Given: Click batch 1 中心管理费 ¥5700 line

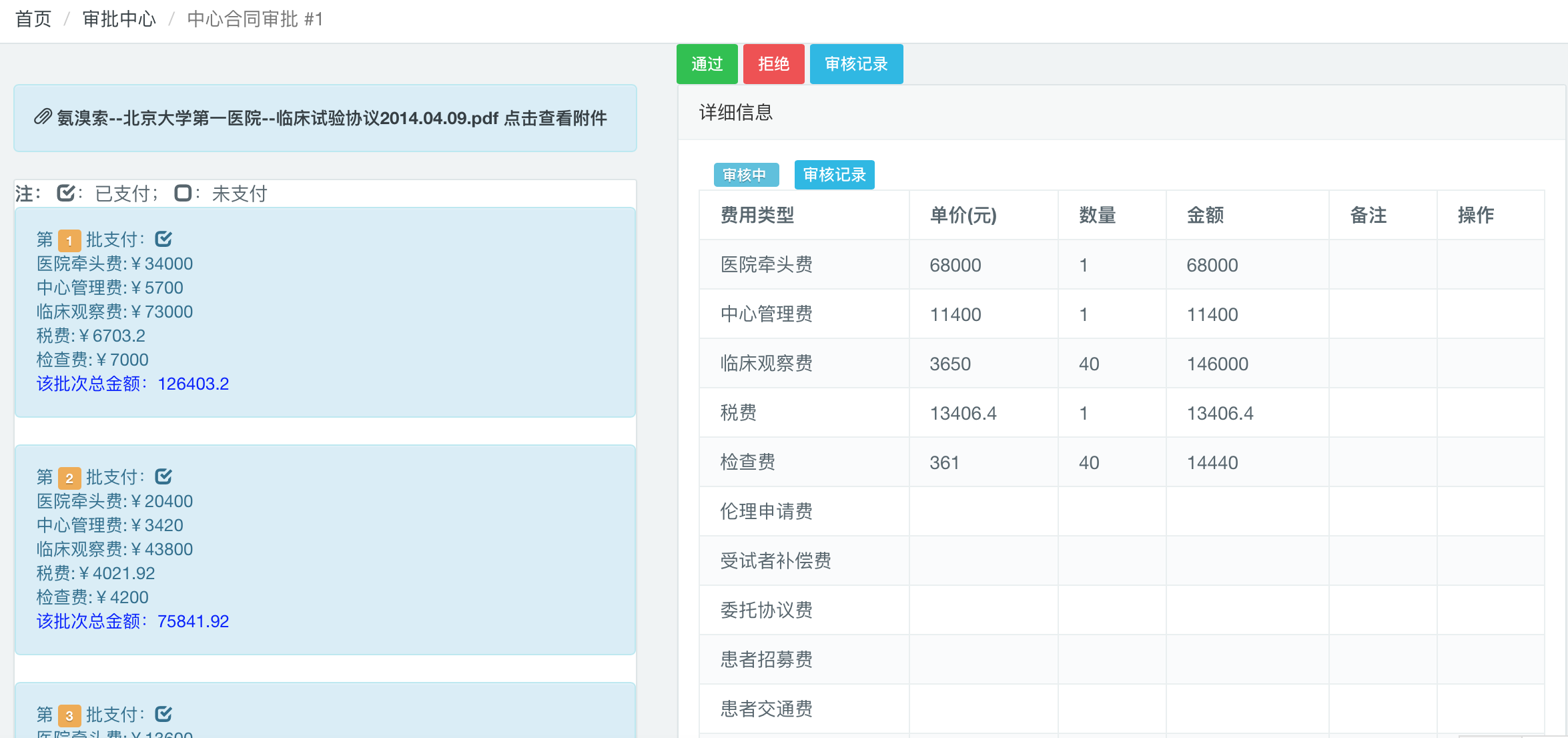Looking at the screenshot, I should click(109, 288).
